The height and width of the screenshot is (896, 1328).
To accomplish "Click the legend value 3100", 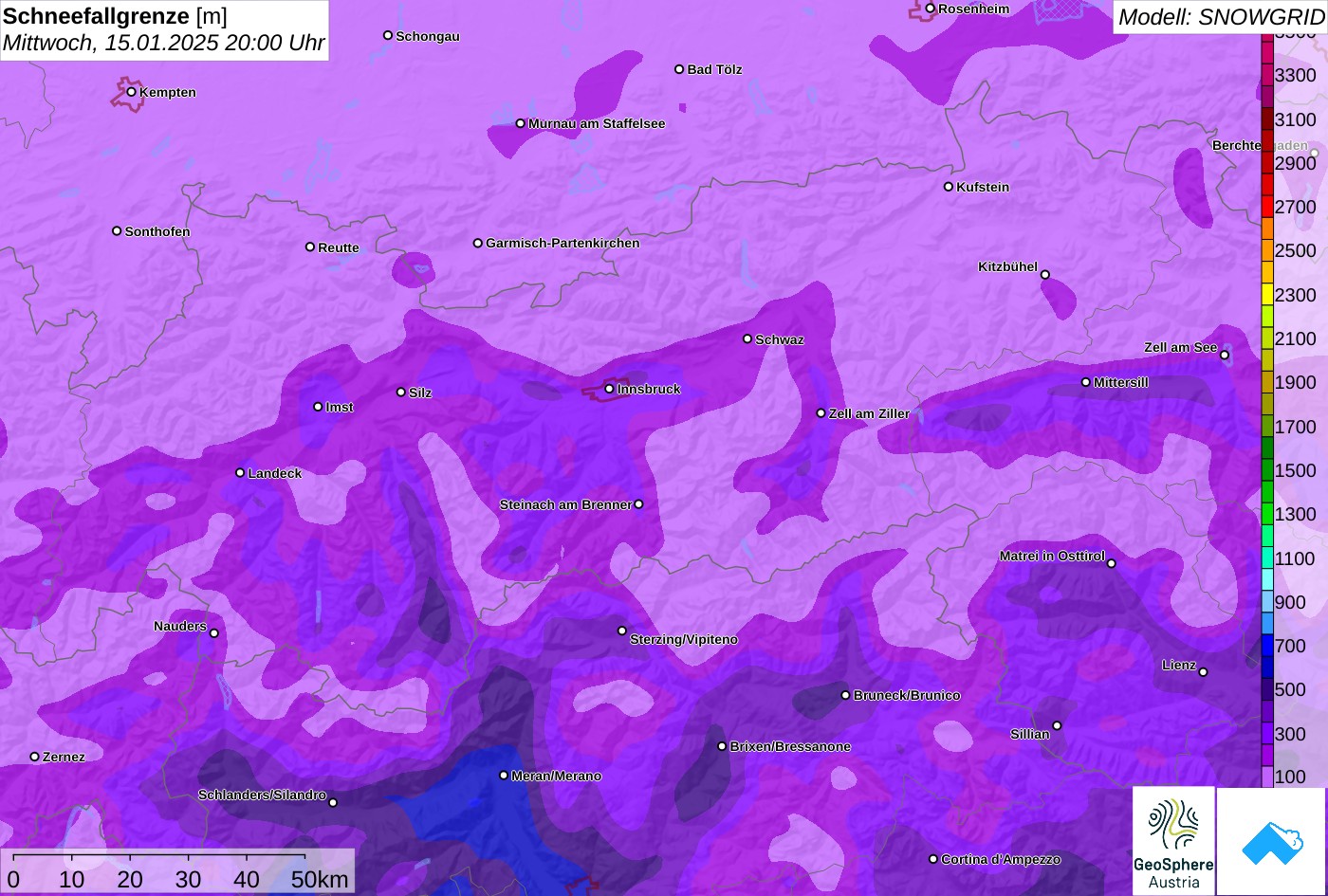I will click(x=1296, y=119).
